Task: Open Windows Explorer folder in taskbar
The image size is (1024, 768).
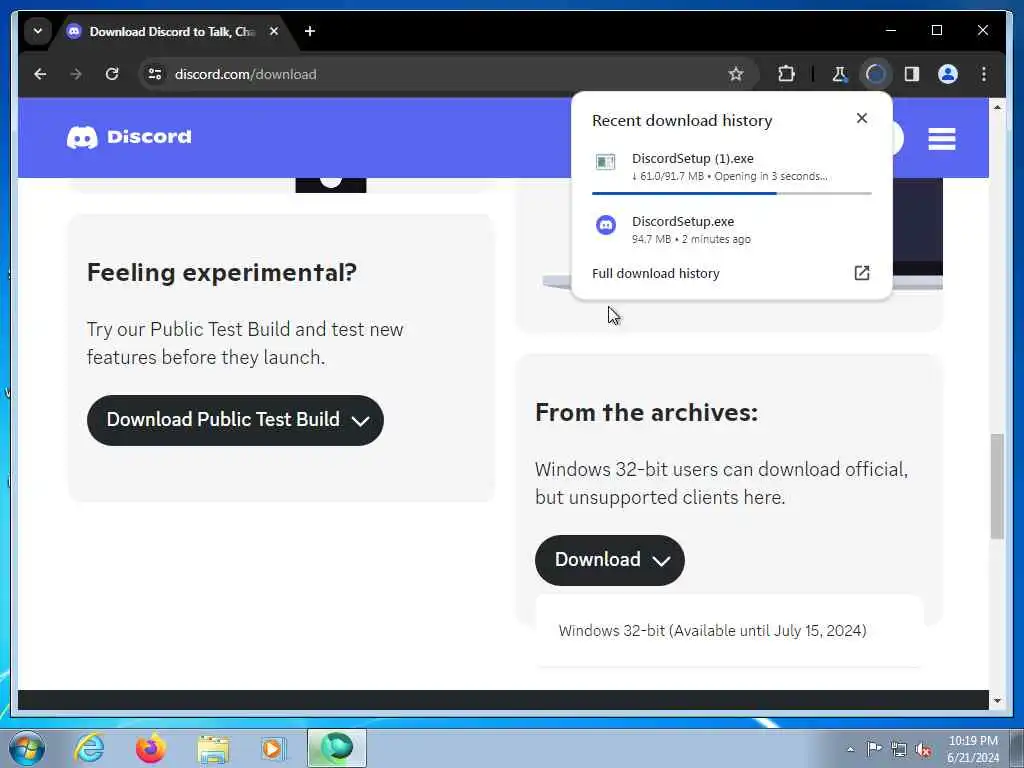Action: click(213, 748)
